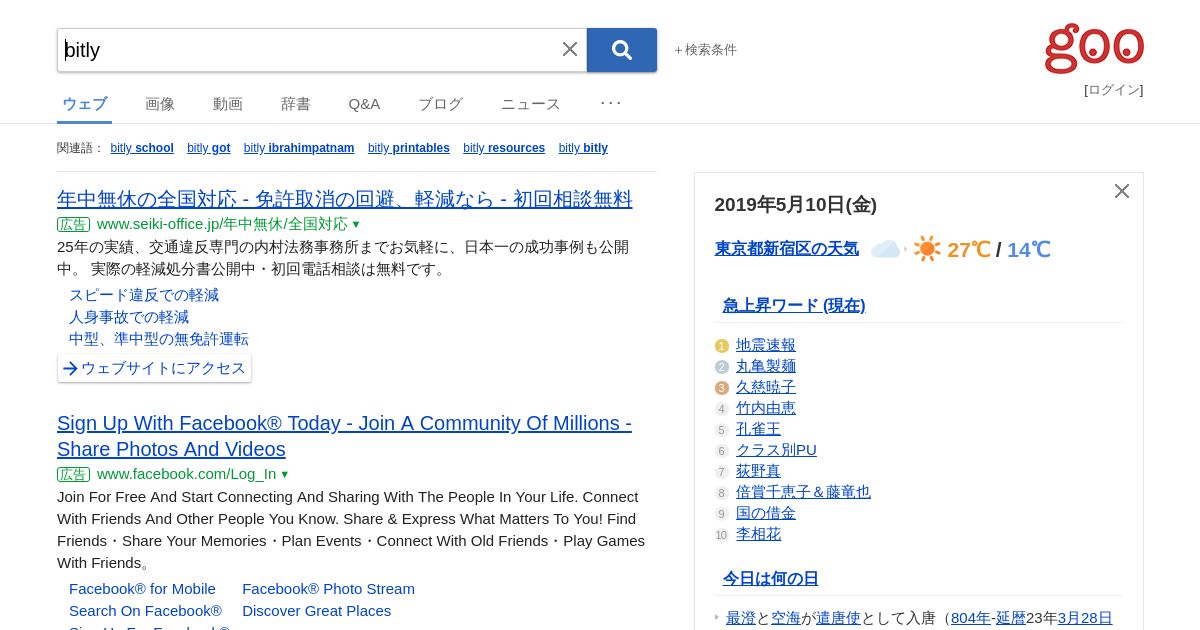This screenshot has height=630, width=1200.
Task: Switch to the 画像 tab
Action: pyautogui.click(x=160, y=104)
